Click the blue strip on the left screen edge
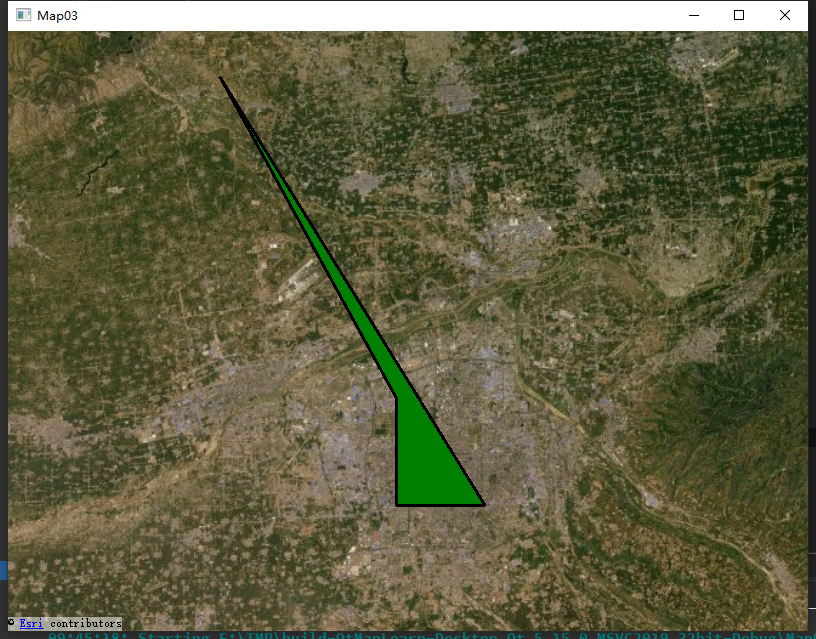Image resolution: width=816 pixels, height=639 pixels. coord(3,570)
